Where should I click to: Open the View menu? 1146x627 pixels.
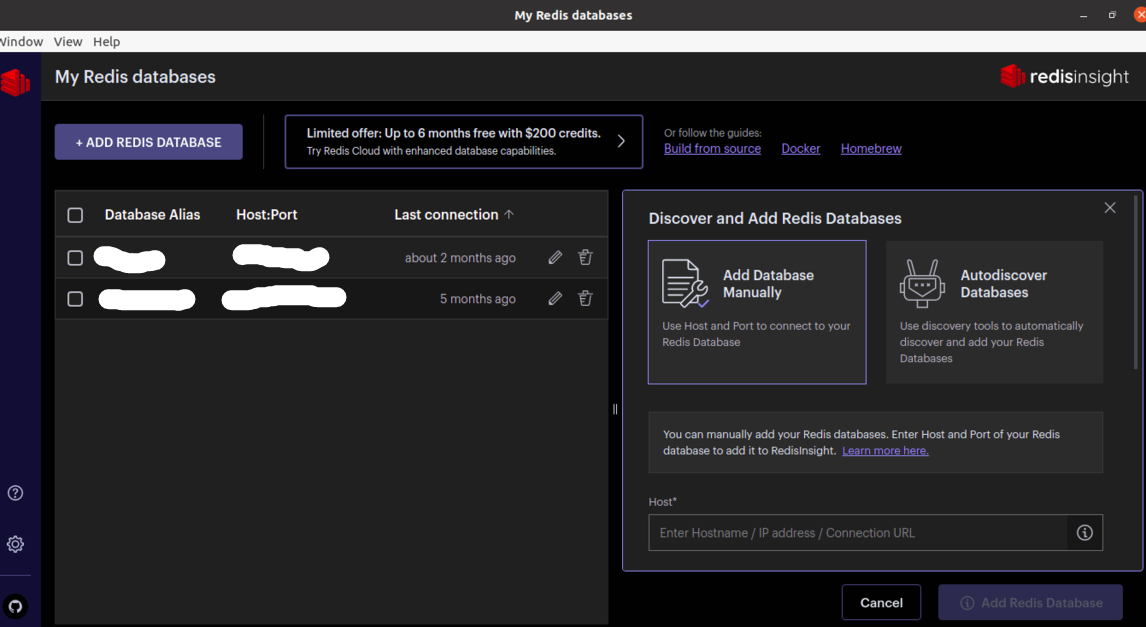tap(68, 41)
